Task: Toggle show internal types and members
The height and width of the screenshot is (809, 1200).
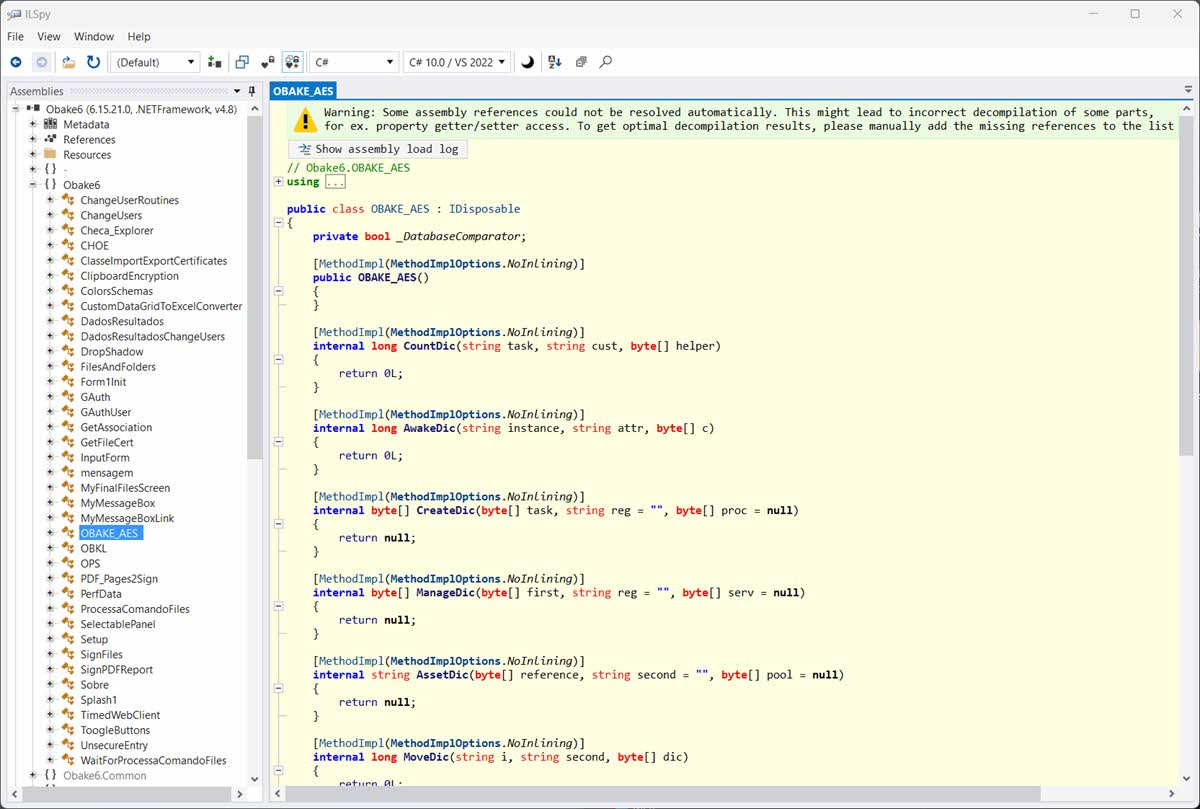Action: click(267, 62)
